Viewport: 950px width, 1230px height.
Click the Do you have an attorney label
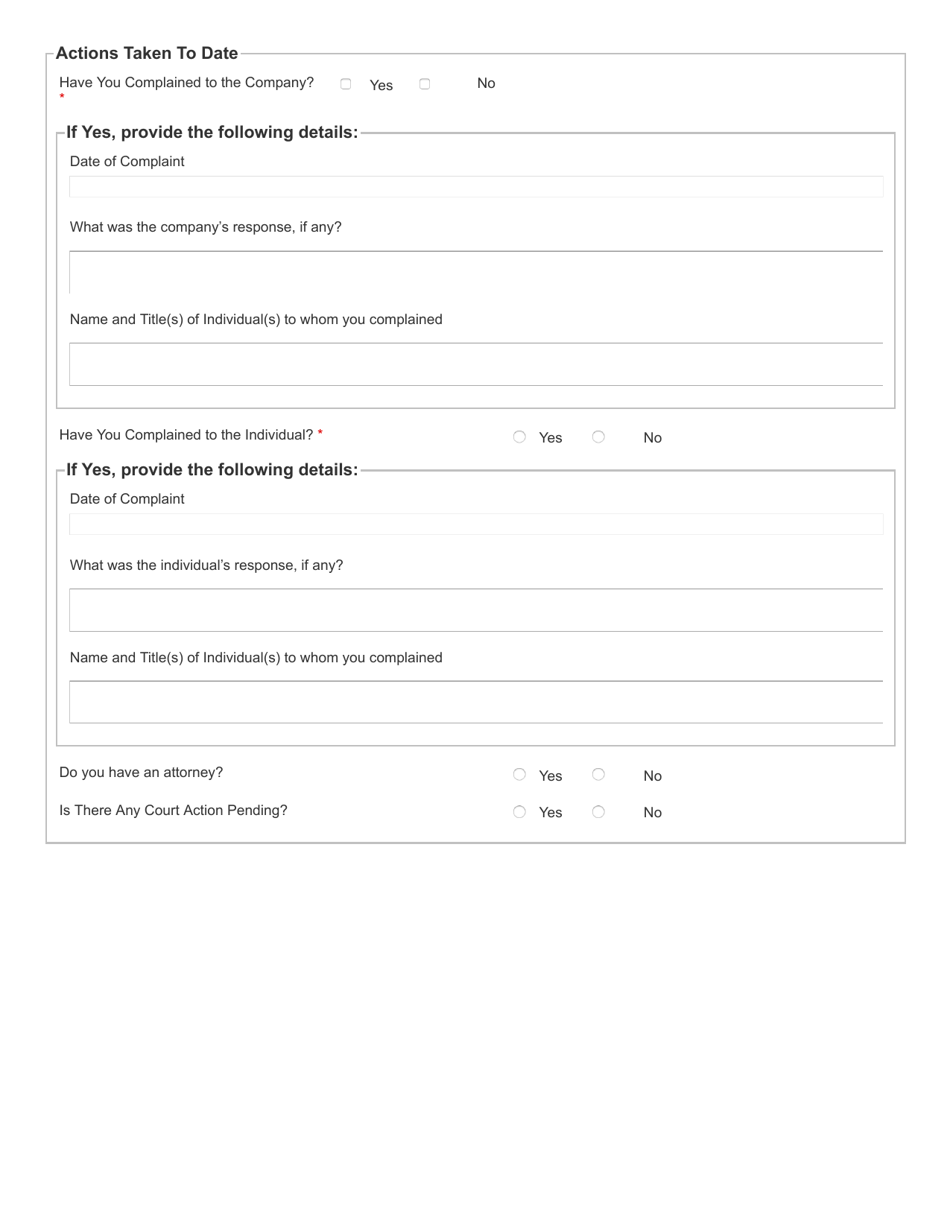coord(141,772)
